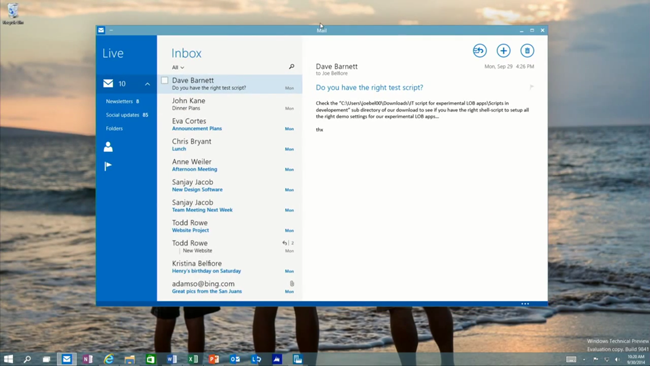Click the reply indicator on the Todd Rowe New Website row
The height and width of the screenshot is (366, 650).
284,243
